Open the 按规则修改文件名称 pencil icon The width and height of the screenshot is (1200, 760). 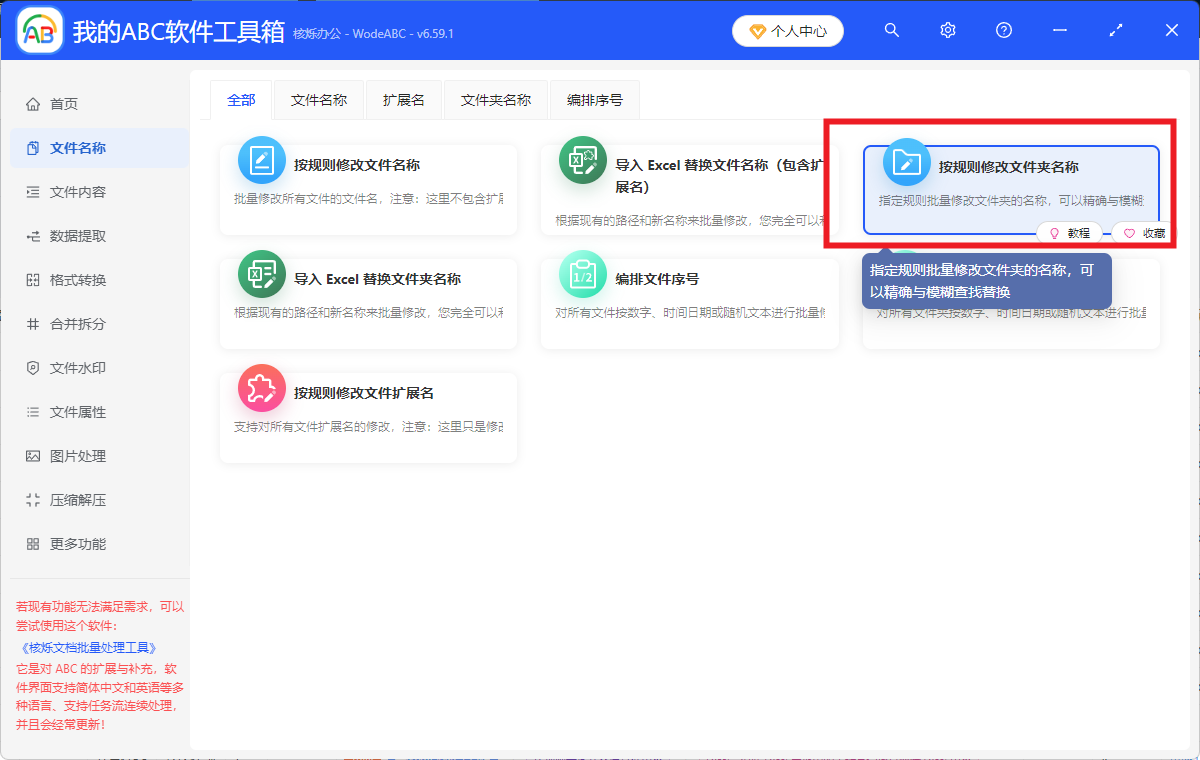coord(261,161)
